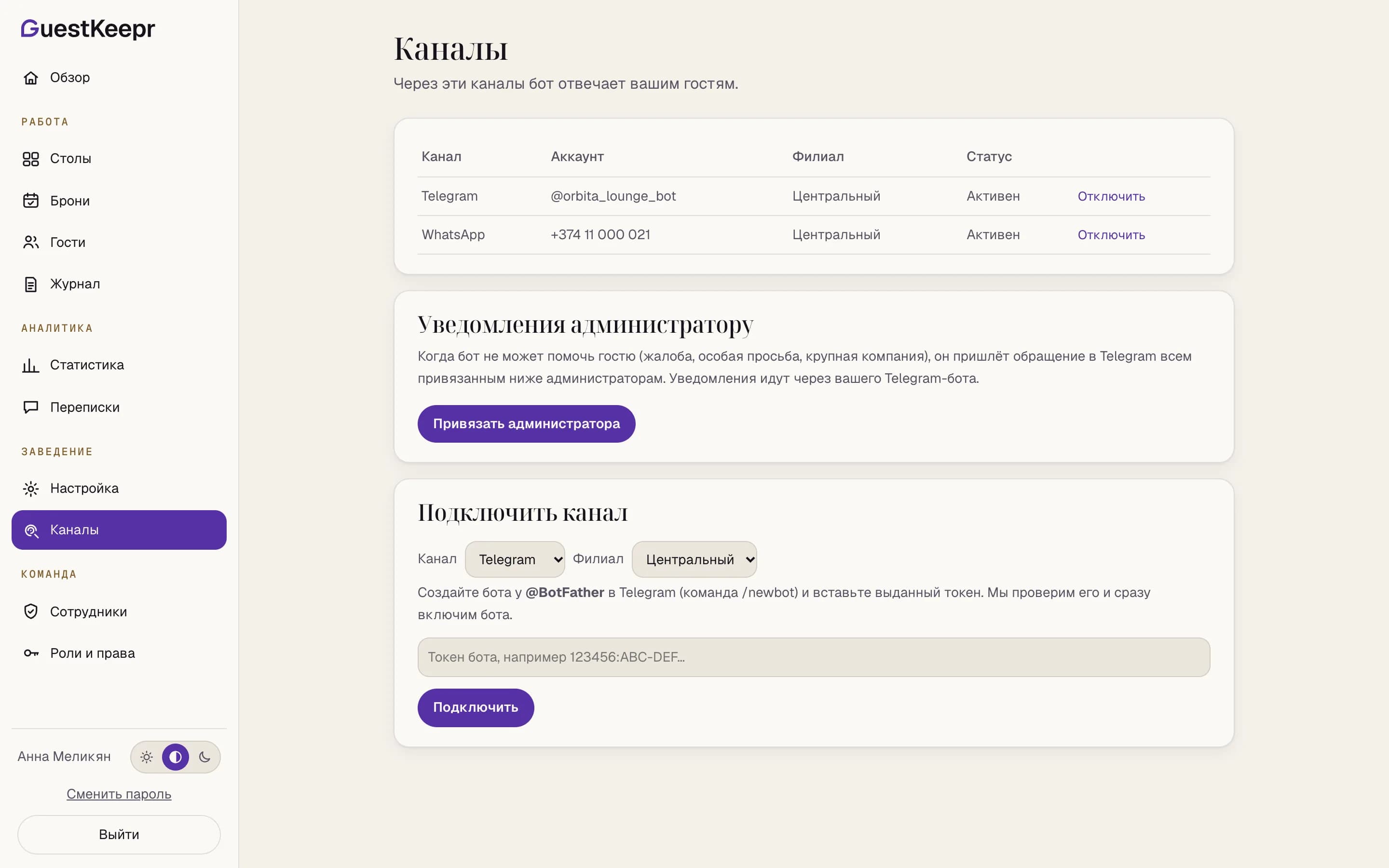Click the grid icon beside Столы
Viewport: 1389px width, 868px height.
[x=31, y=159]
